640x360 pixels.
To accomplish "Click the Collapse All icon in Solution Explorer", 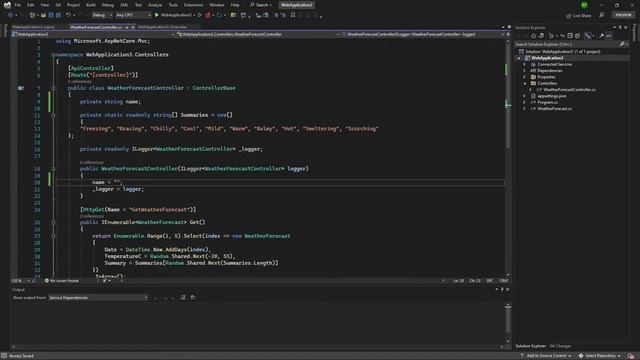I will click(570, 36).
